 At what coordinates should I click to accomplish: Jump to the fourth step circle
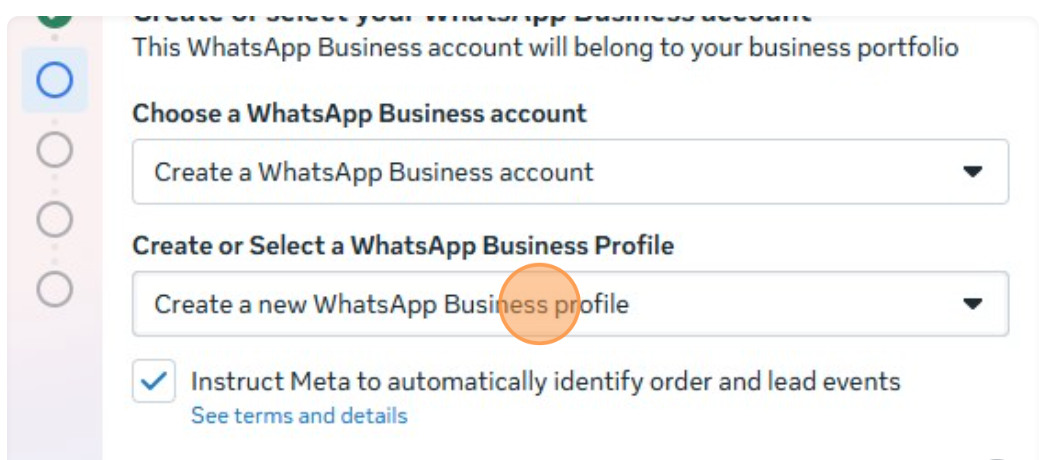(54, 218)
